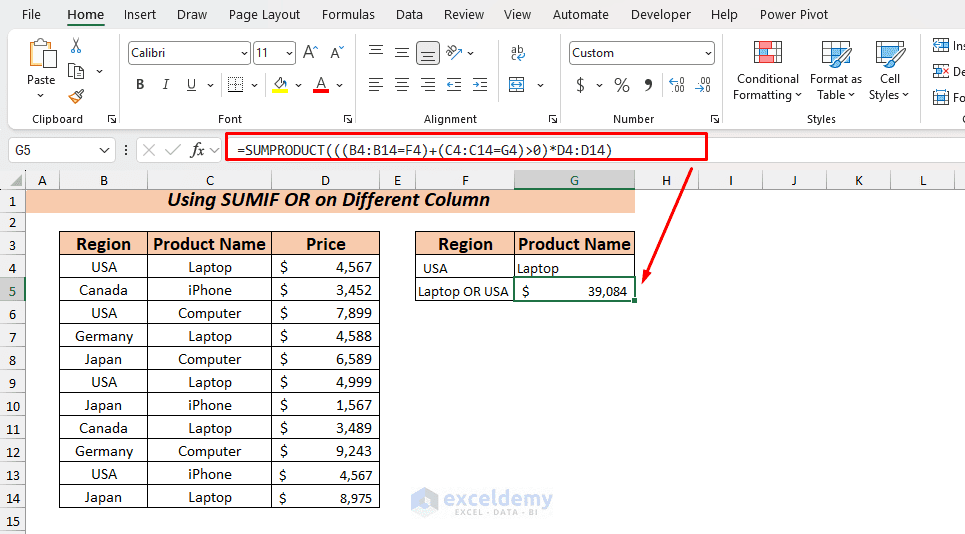
Task: Toggle Bold formatting
Action: pyautogui.click(x=140, y=85)
